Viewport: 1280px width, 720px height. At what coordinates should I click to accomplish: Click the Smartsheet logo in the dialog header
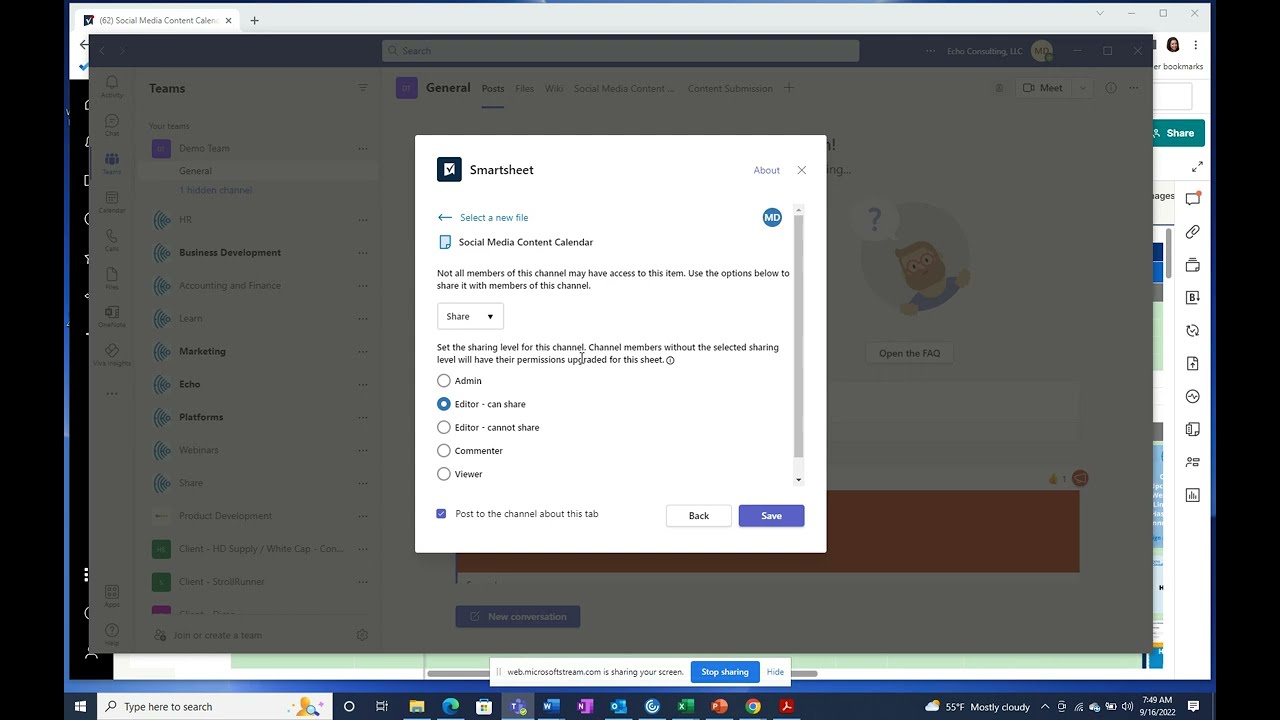[449, 169]
